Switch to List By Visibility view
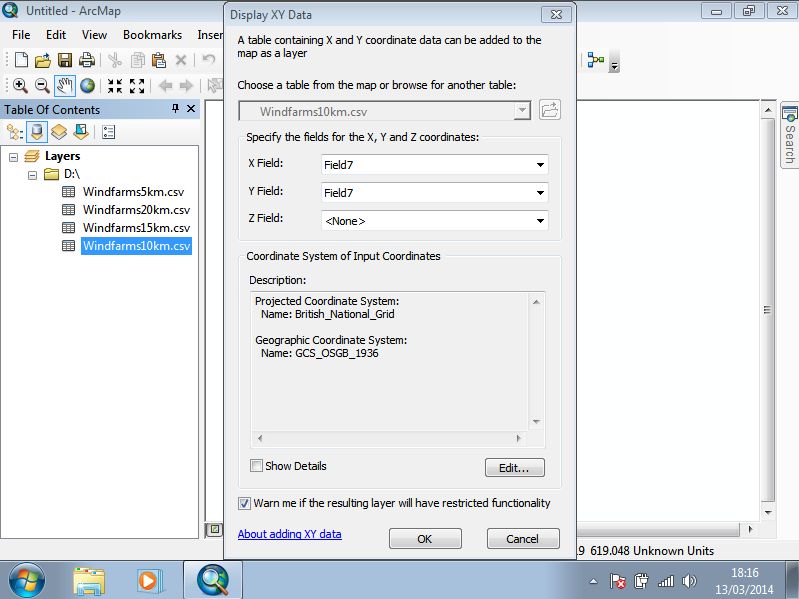Image resolution: width=799 pixels, height=599 pixels. (59, 132)
